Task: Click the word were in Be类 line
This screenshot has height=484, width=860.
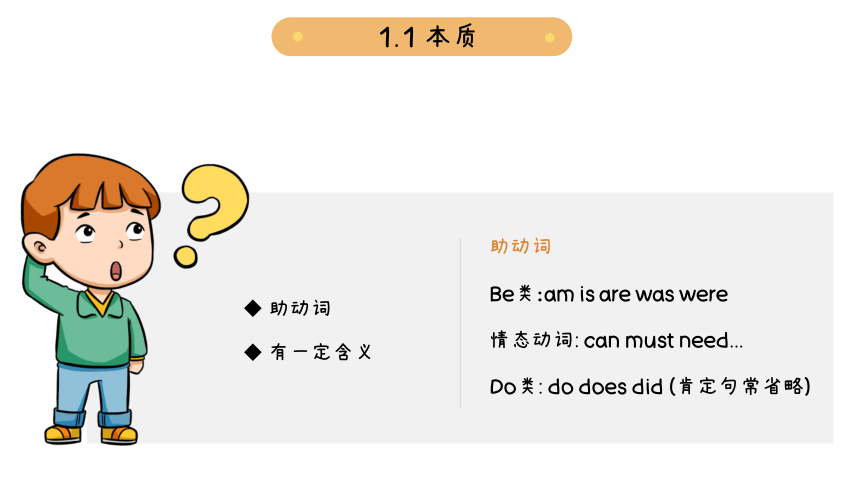Action: coord(704,295)
